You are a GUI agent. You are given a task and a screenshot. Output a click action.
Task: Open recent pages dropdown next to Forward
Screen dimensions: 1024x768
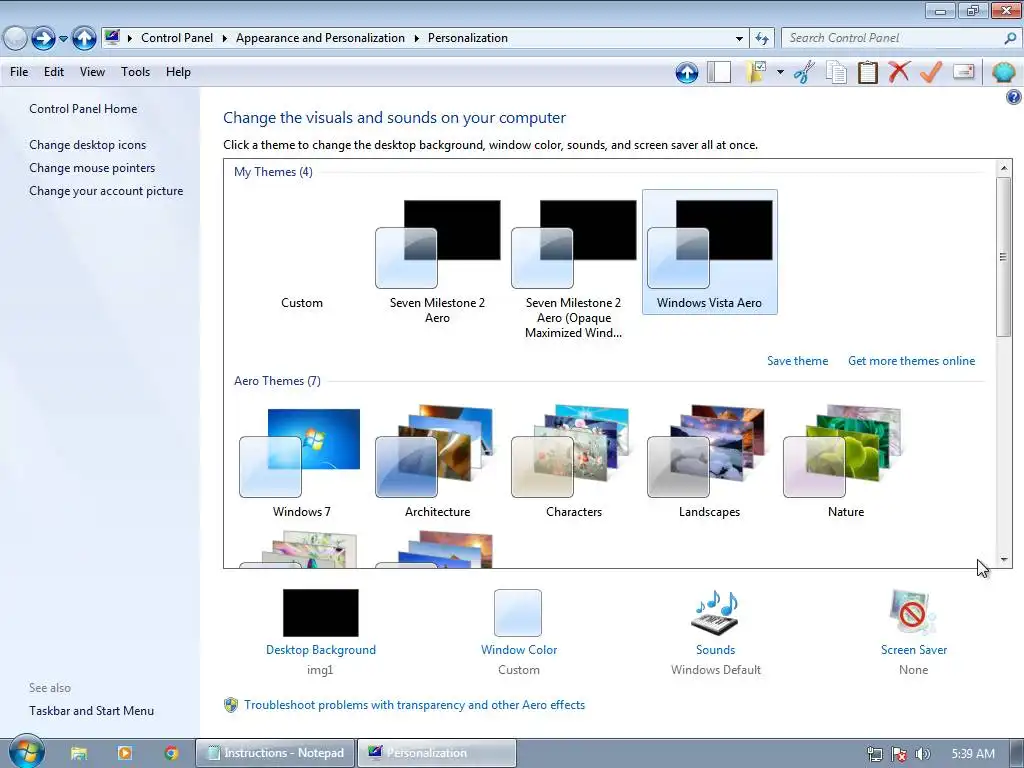click(63, 39)
